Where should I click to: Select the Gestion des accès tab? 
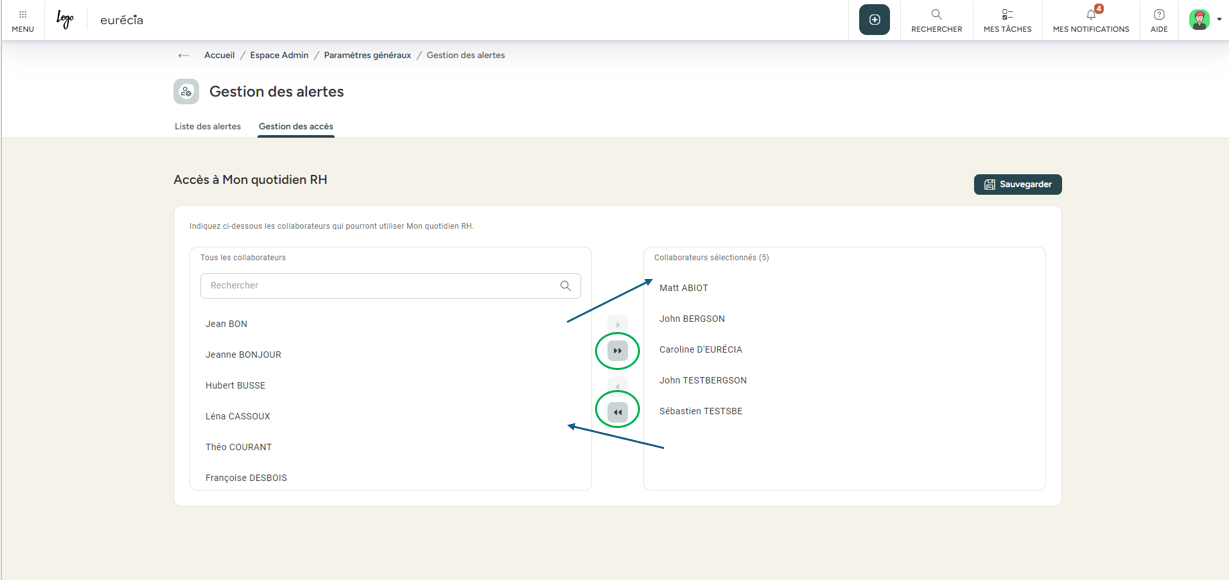pyautogui.click(x=296, y=127)
